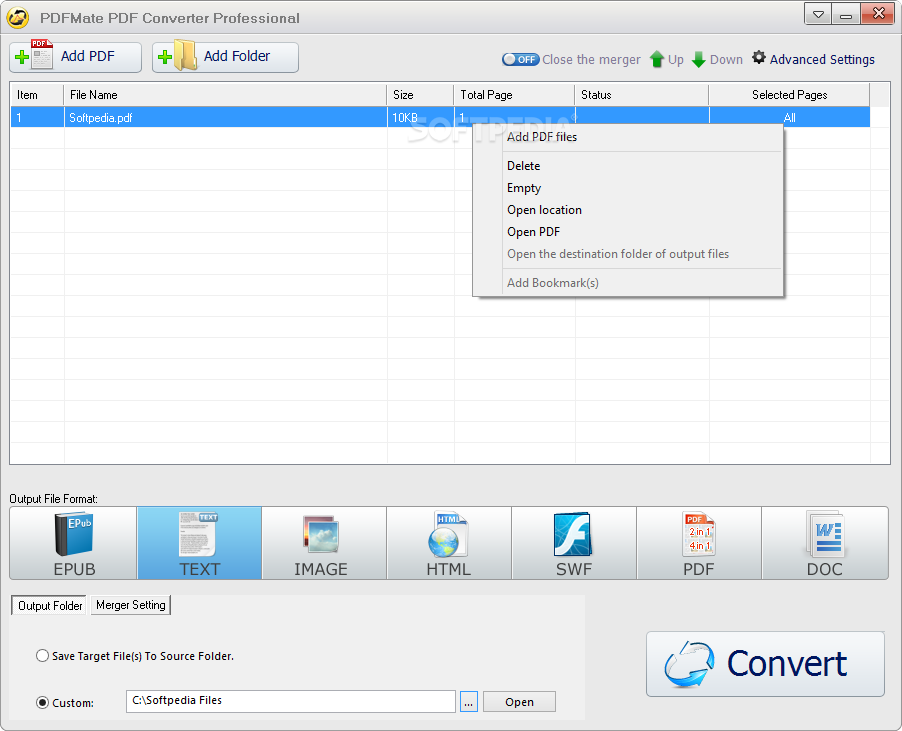Select IMAGE output format
This screenshot has height=731, width=902.
click(324, 543)
